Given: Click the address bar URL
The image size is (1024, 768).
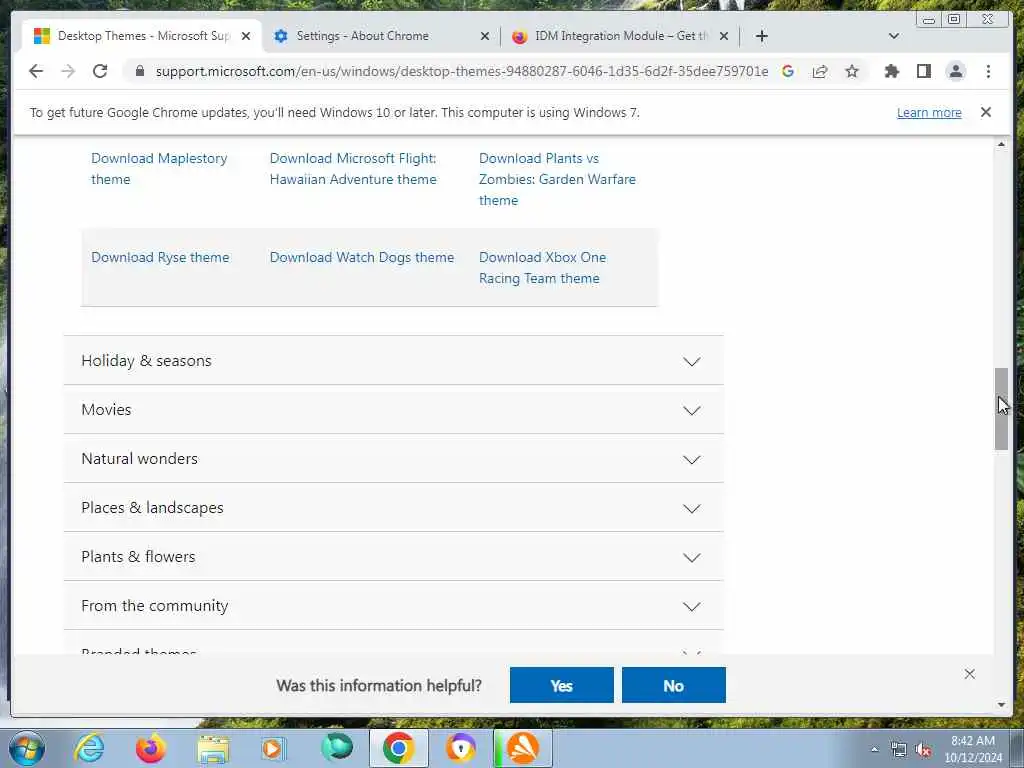Looking at the screenshot, I should (x=461, y=71).
